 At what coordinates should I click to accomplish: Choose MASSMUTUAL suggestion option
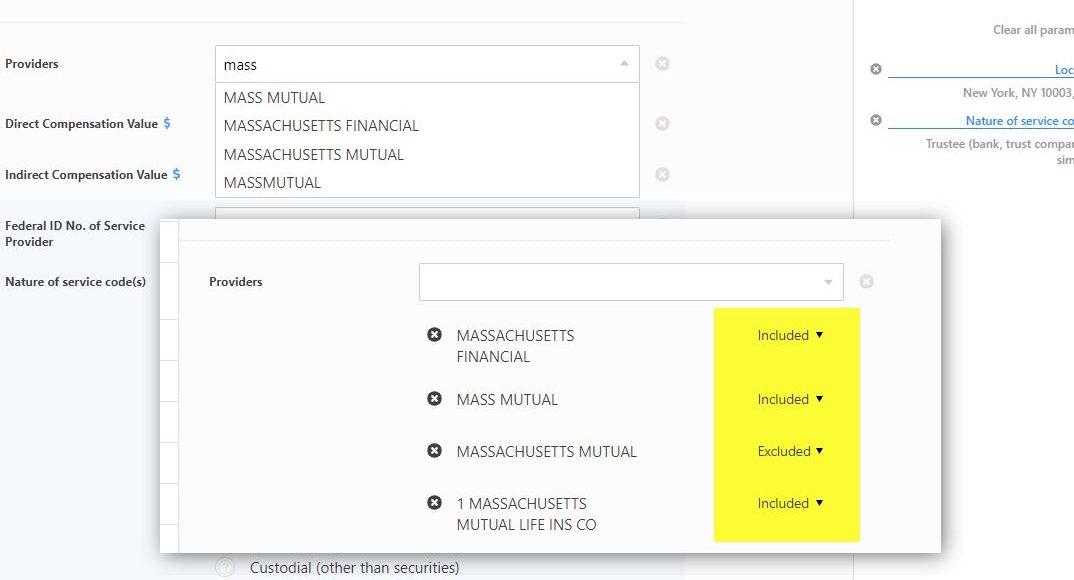(x=273, y=183)
